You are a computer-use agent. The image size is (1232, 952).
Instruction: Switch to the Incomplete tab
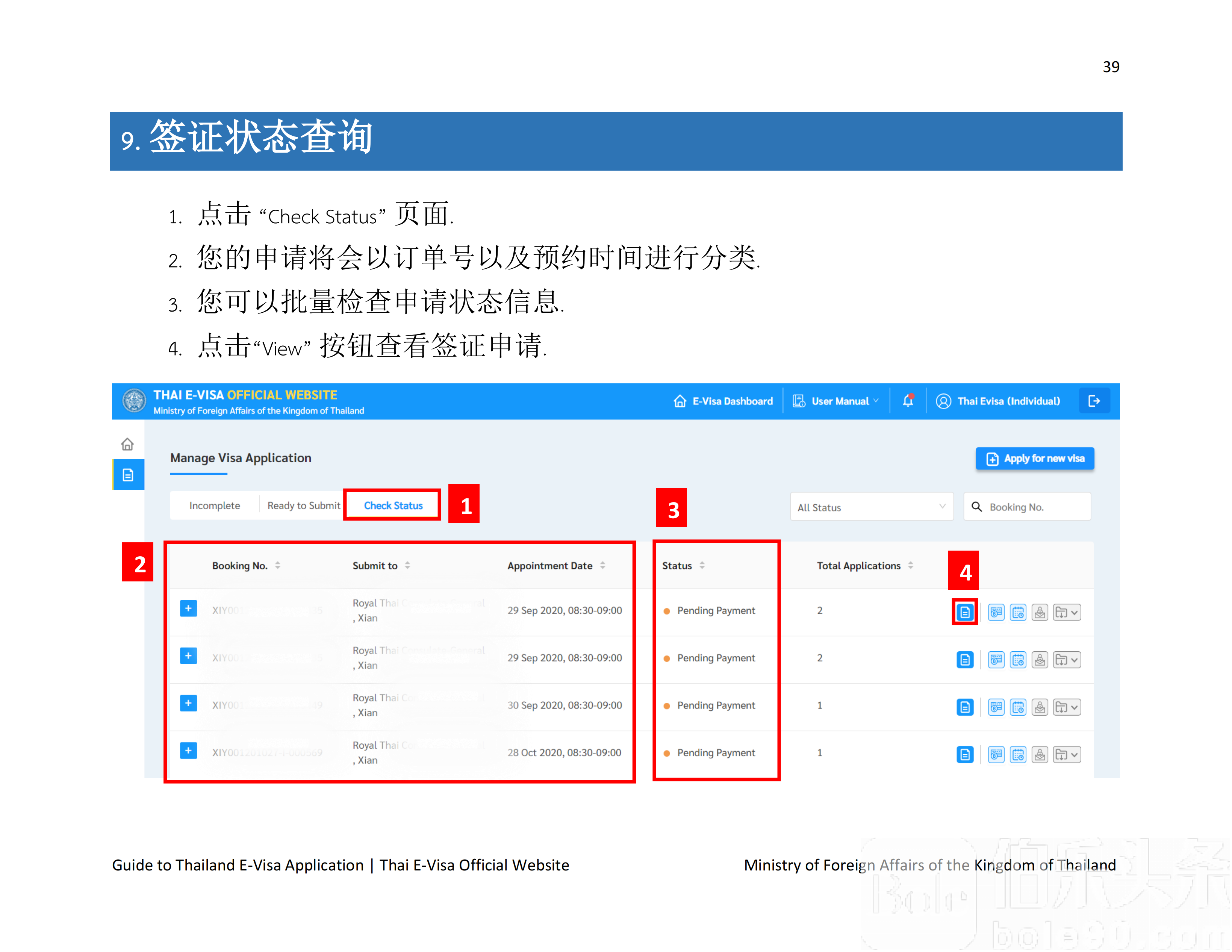214,506
